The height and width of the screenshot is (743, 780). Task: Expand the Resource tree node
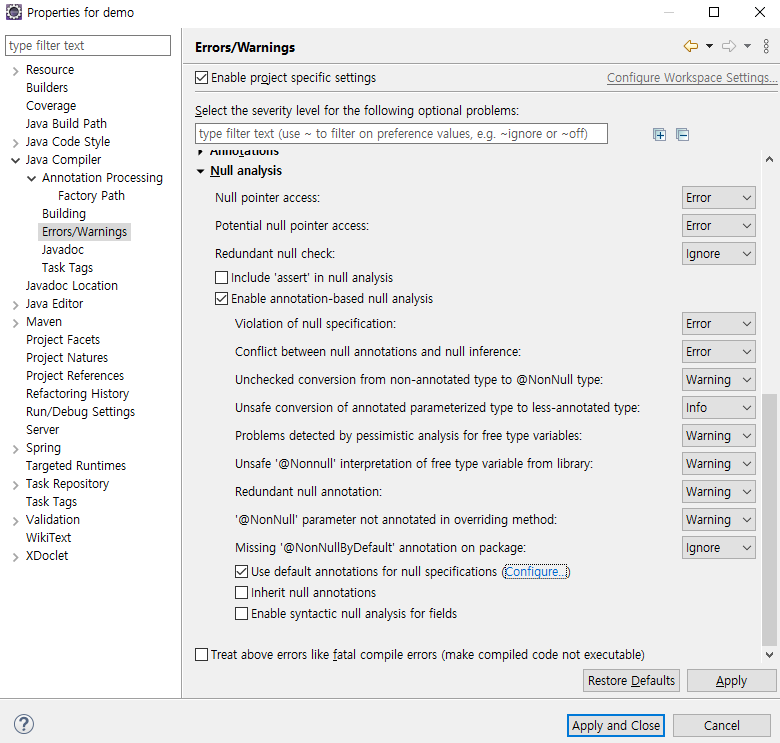pyautogui.click(x=15, y=71)
